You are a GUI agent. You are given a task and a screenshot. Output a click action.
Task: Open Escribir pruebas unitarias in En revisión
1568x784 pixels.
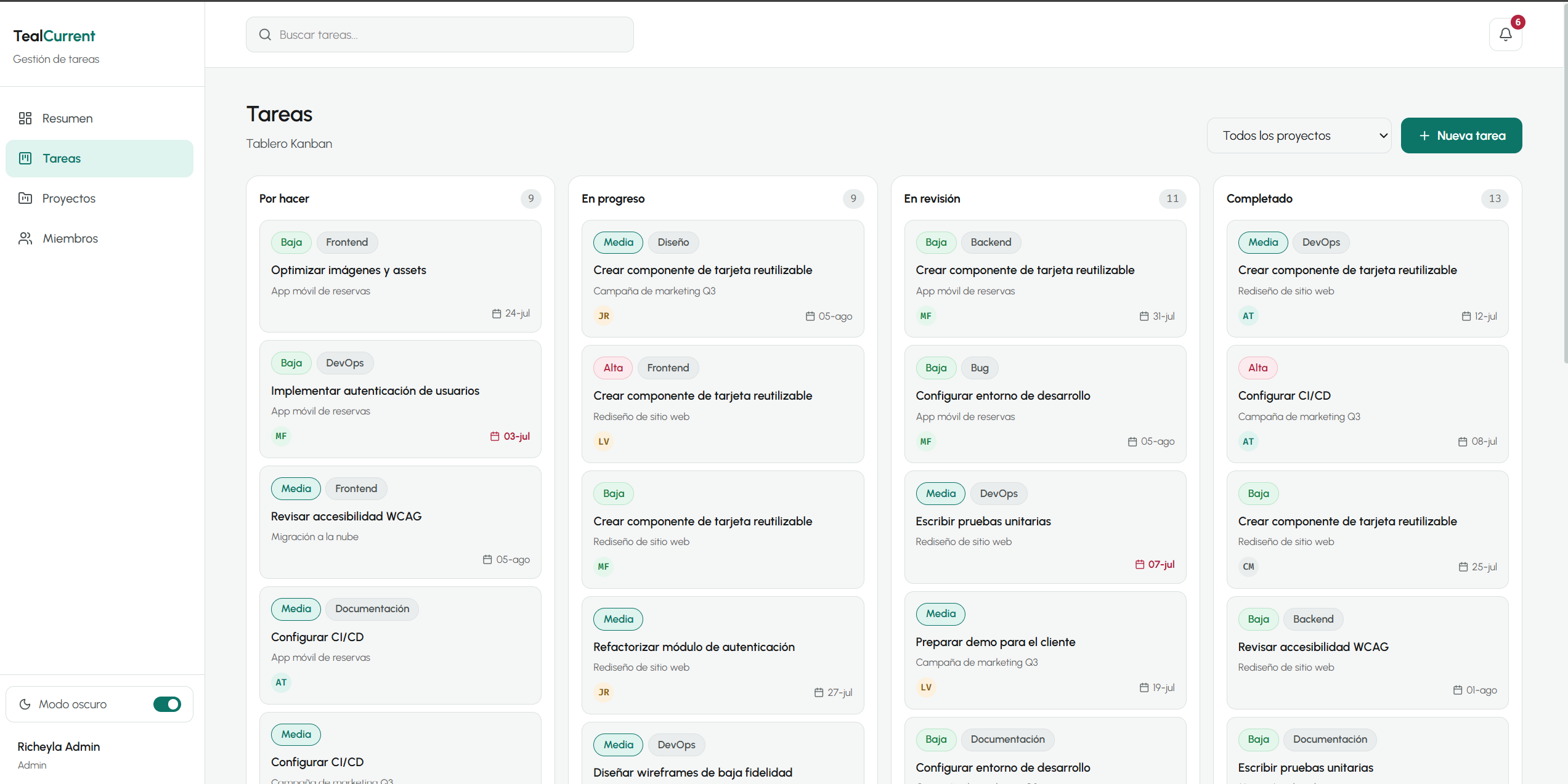pyautogui.click(x=1045, y=527)
